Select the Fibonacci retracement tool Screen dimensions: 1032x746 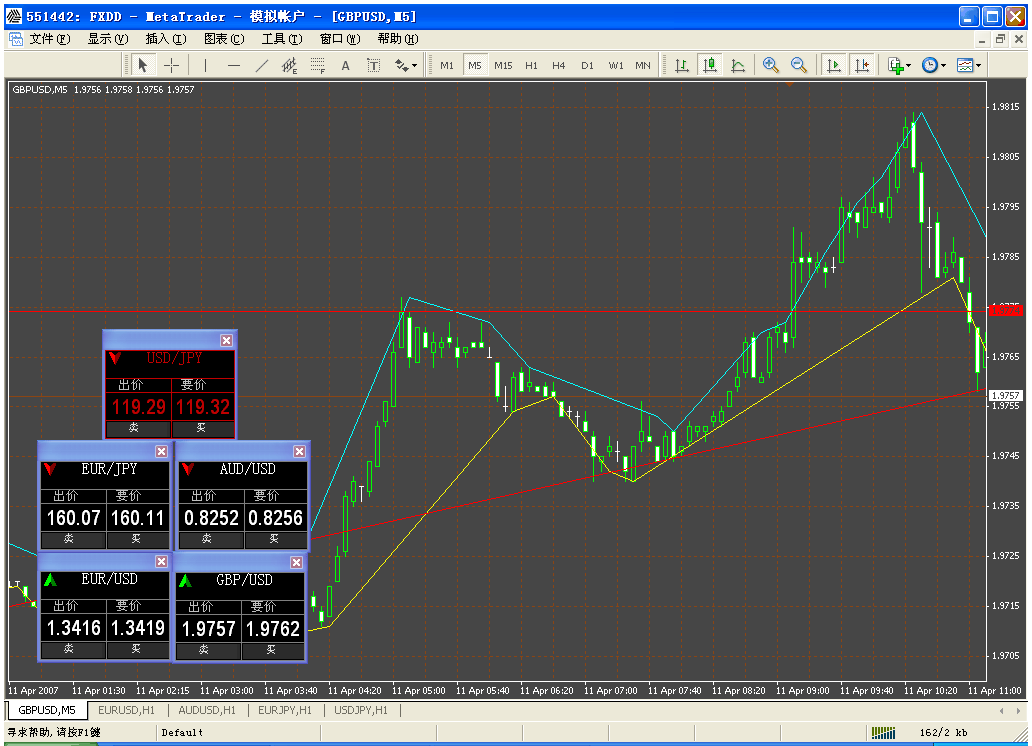[x=317, y=65]
